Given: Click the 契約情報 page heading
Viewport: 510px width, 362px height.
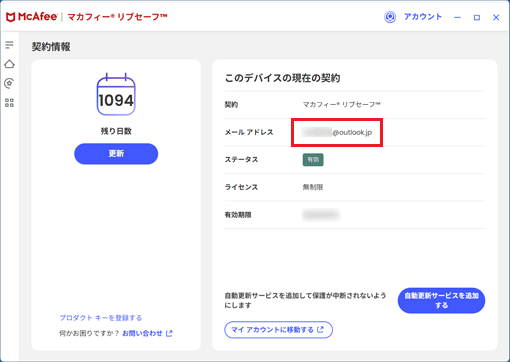Looking at the screenshot, I should tap(51, 47).
